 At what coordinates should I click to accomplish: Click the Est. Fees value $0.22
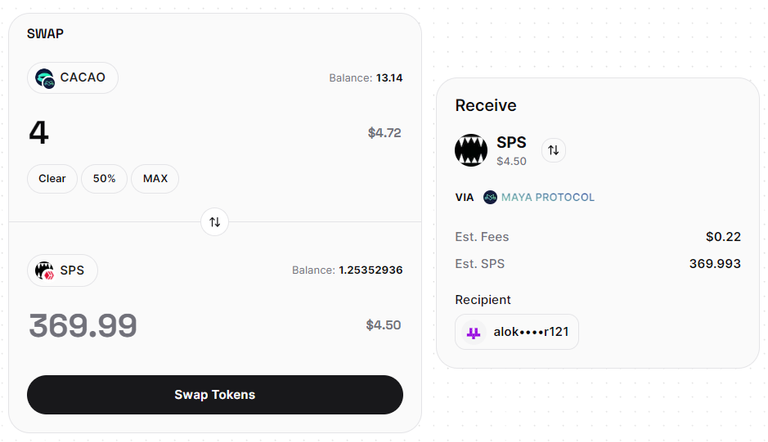coord(723,237)
